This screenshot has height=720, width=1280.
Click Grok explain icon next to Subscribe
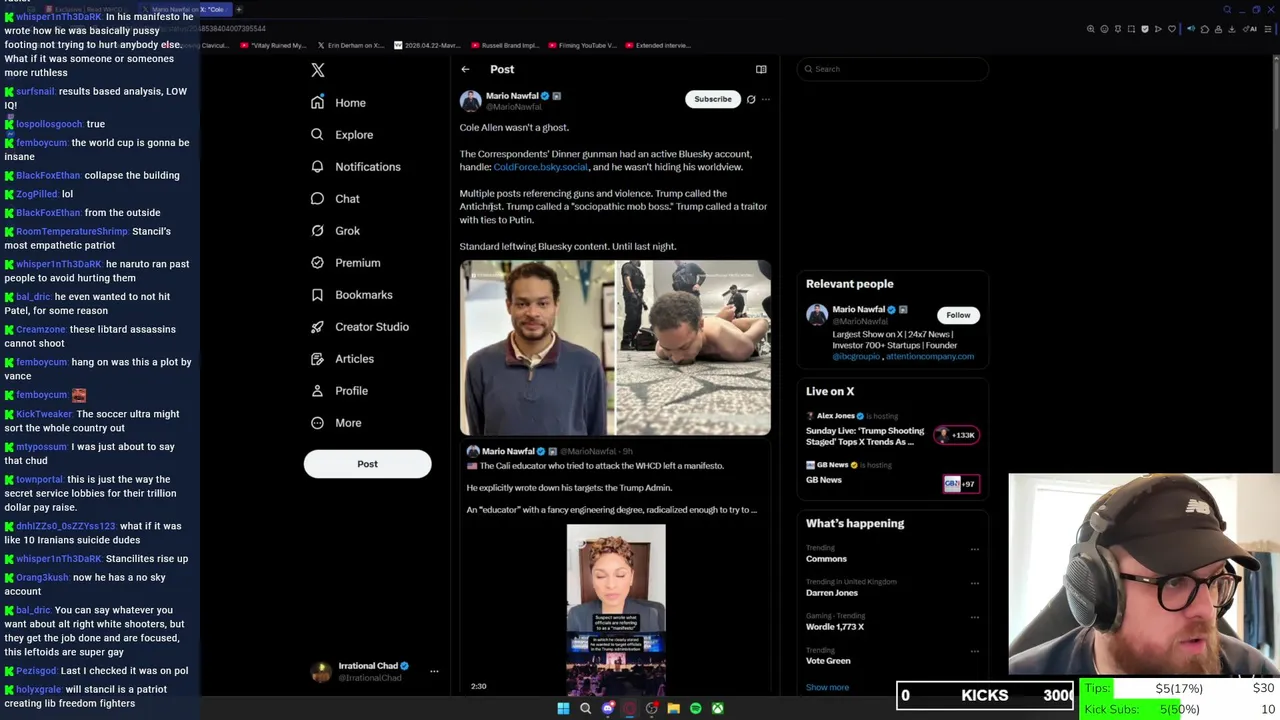pyautogui.click(x=751, y=99)
